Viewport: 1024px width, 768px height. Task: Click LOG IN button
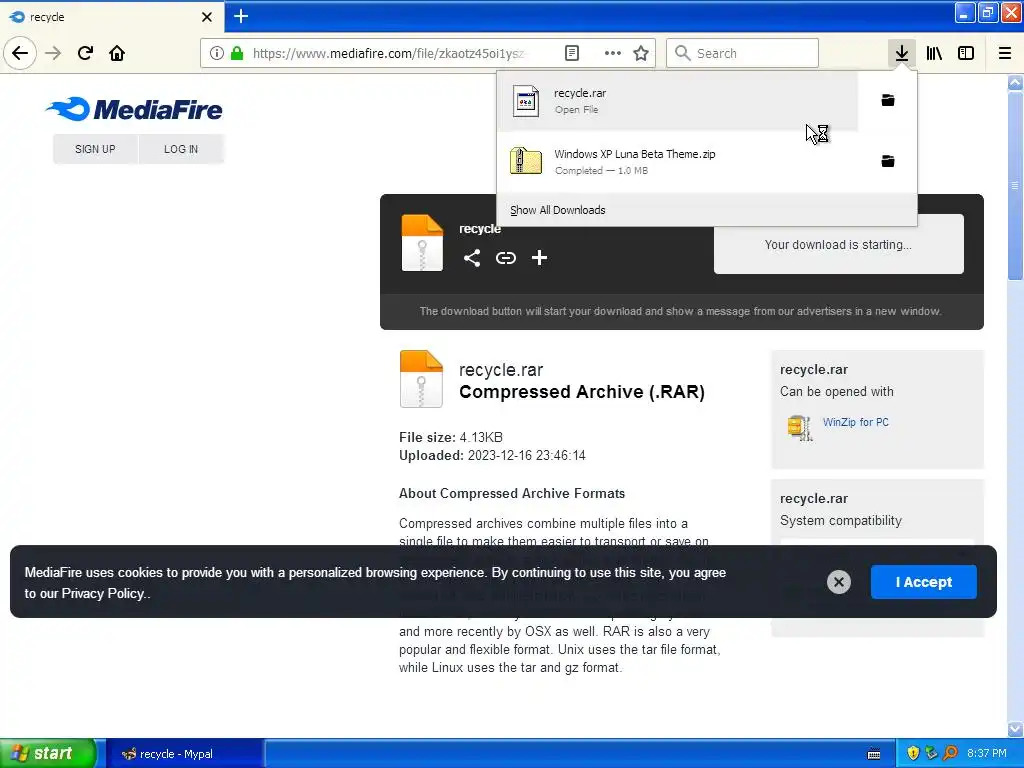click(x=181, y=149)
